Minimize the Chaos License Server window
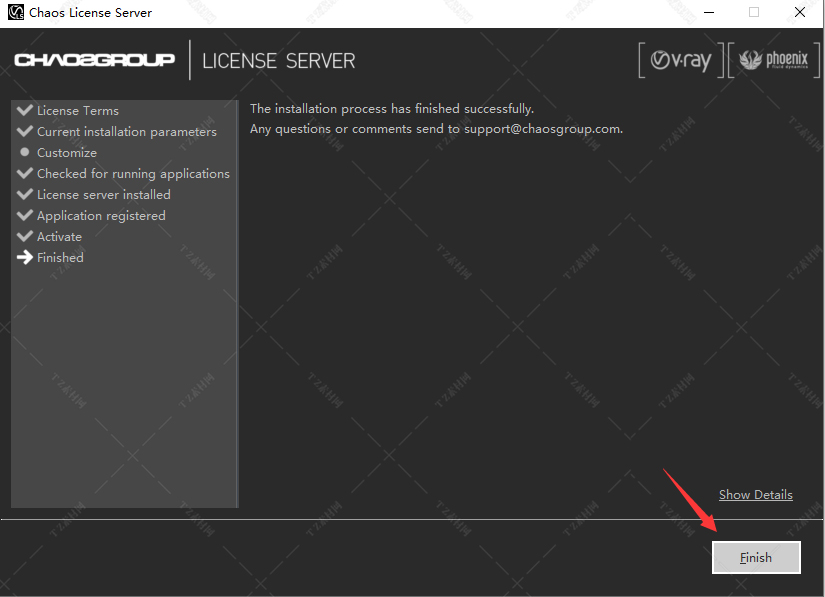This screenshot has width=825, height=597. tap(709, 12)
